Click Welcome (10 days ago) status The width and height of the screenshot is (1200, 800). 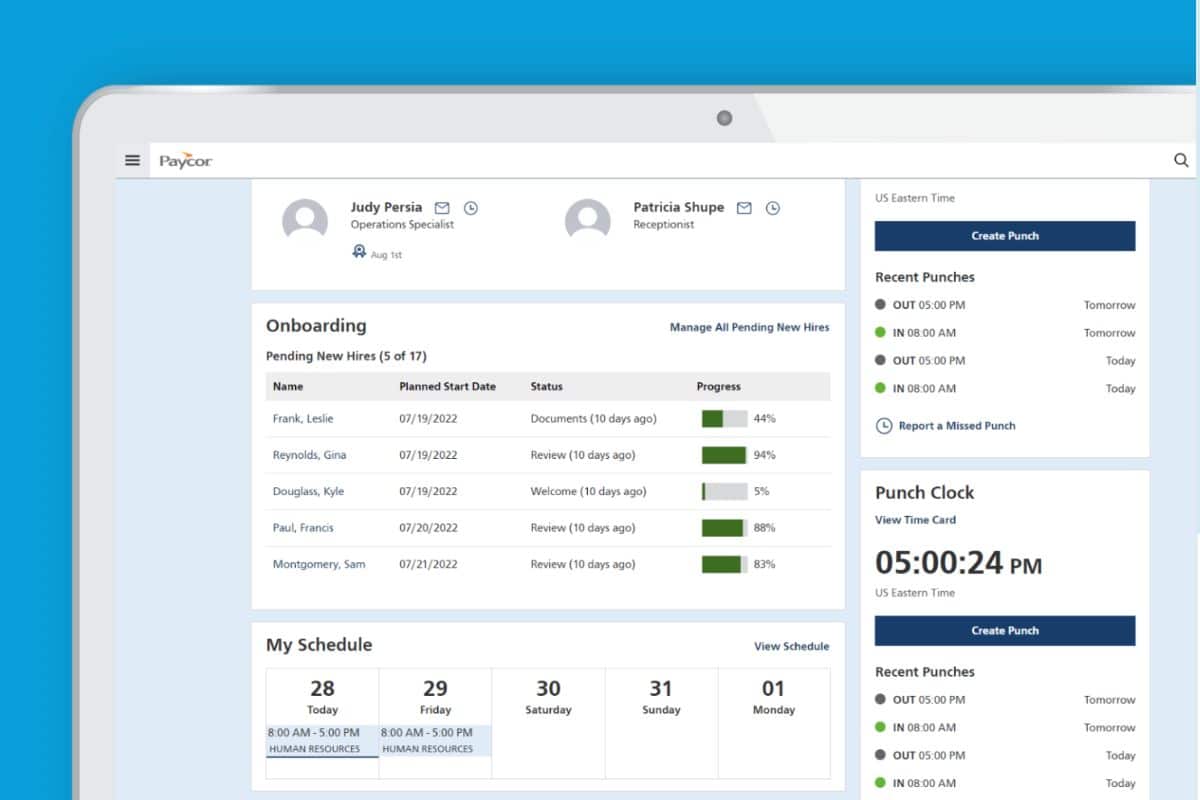click(x=588, y=492)
